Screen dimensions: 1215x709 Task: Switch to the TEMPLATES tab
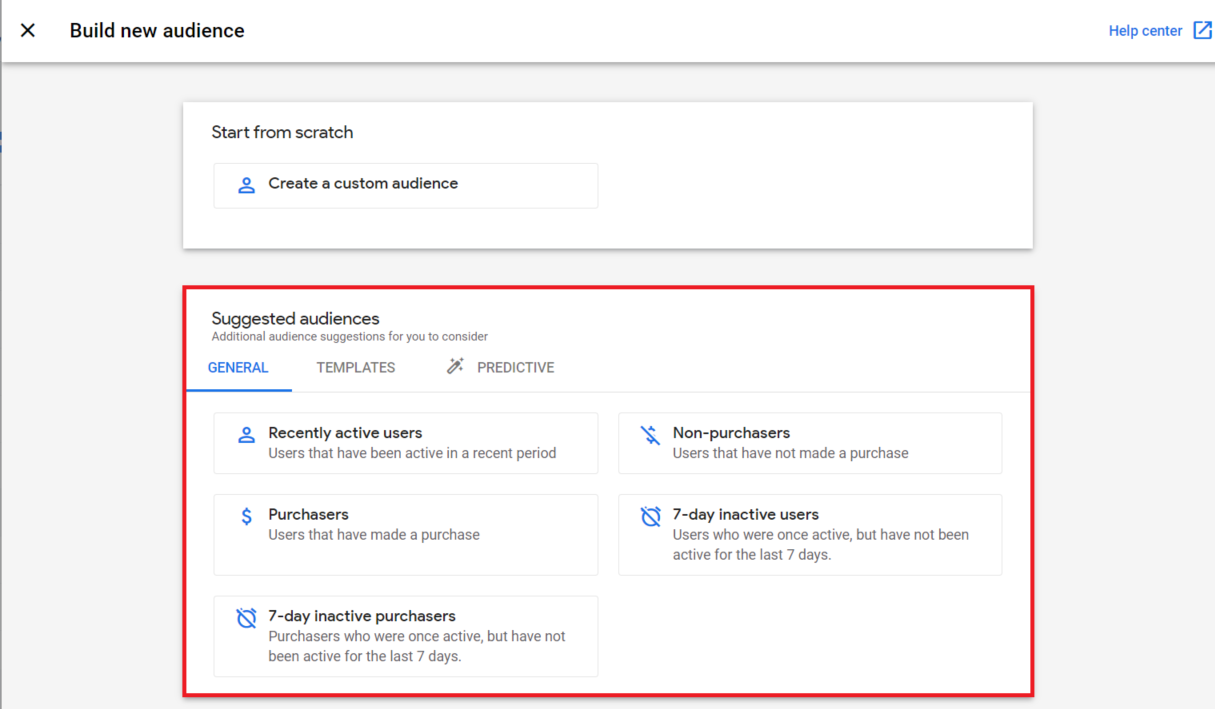point(355,367)
